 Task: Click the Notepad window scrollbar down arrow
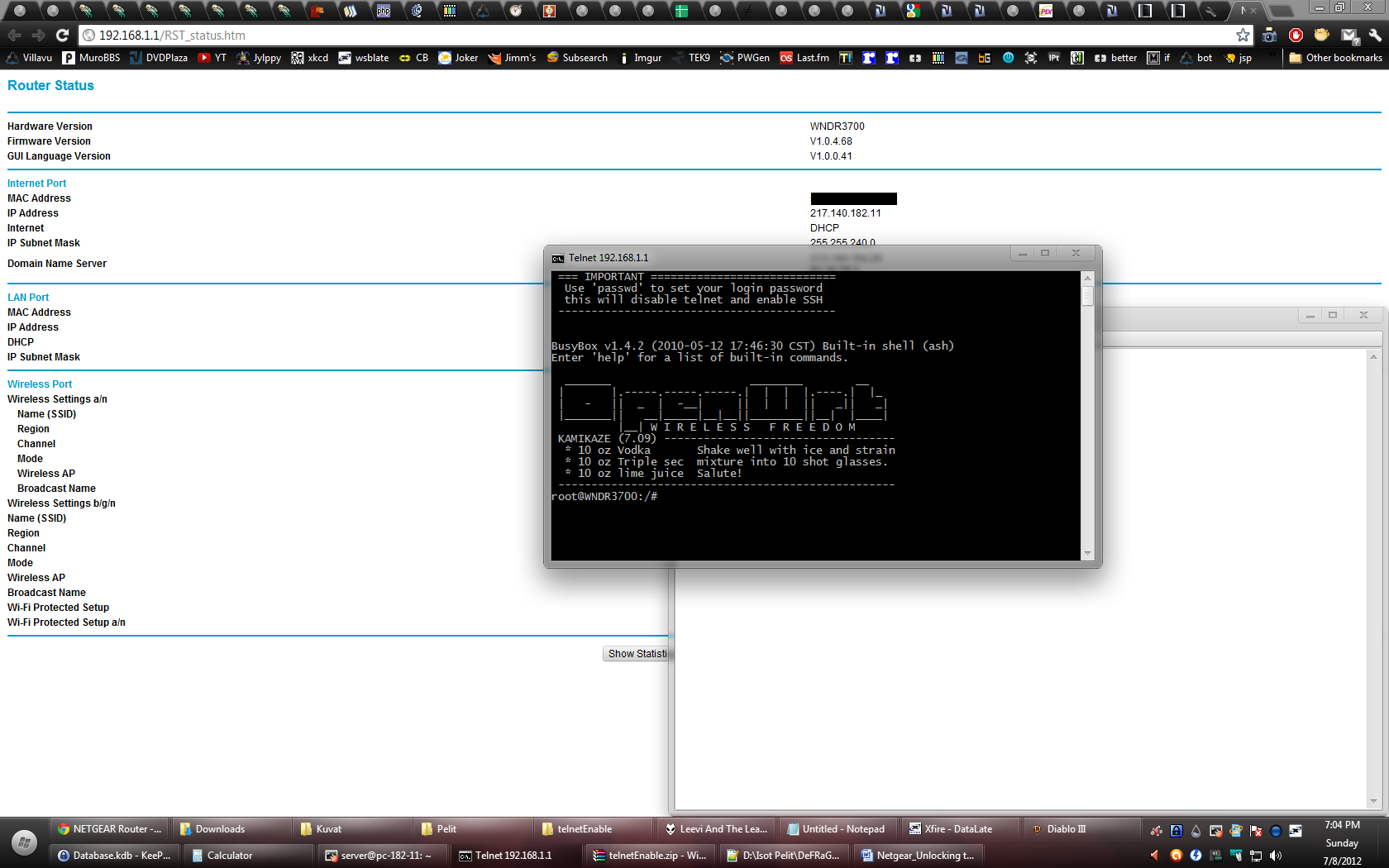coord(1373,801)
